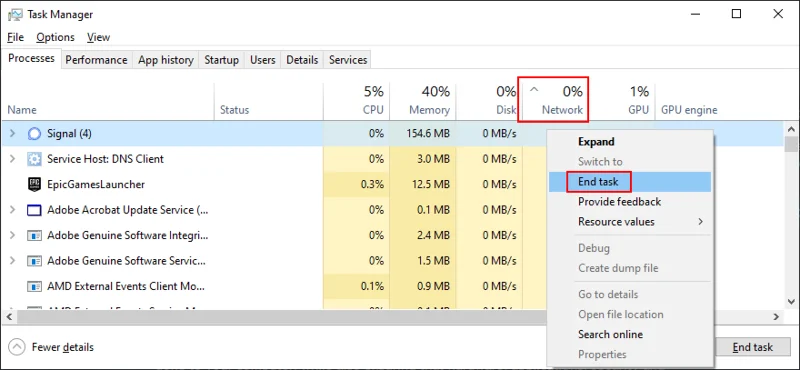Click the End task button at bottom right
The height and width of the screenshot is (370, 800).
753,348
